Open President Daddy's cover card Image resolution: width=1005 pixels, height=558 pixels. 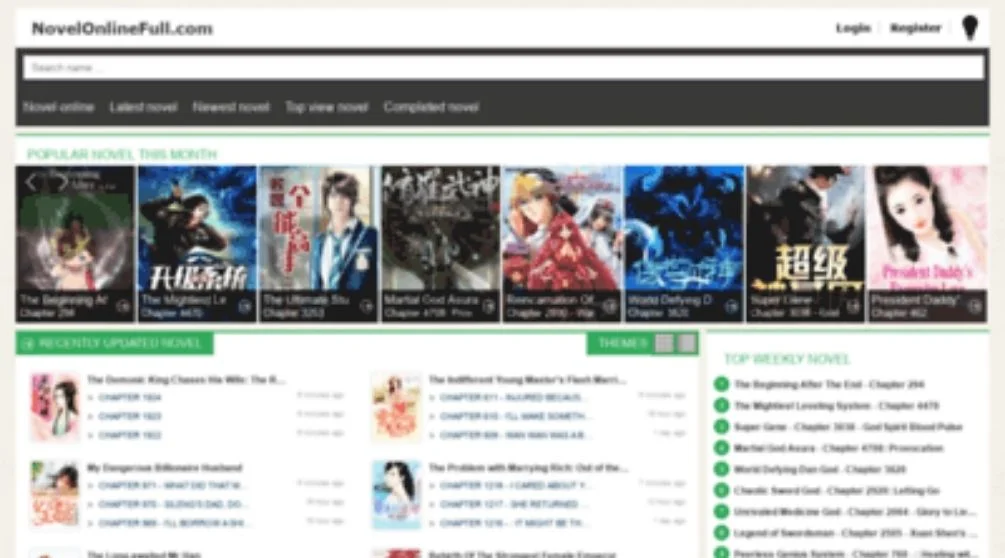928,243
